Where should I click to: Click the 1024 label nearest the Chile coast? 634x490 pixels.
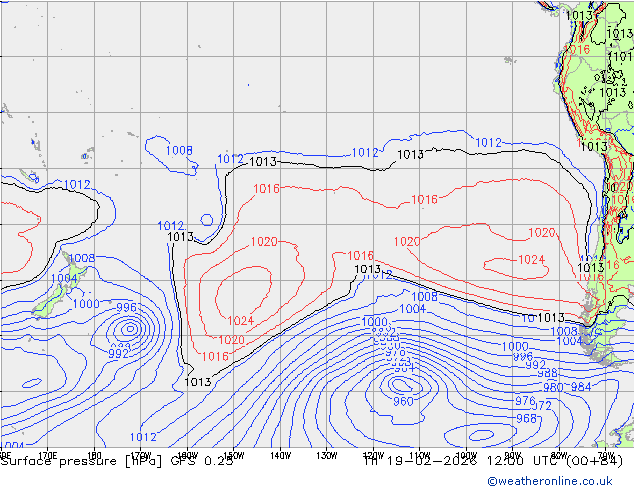[x=531, y=260]
